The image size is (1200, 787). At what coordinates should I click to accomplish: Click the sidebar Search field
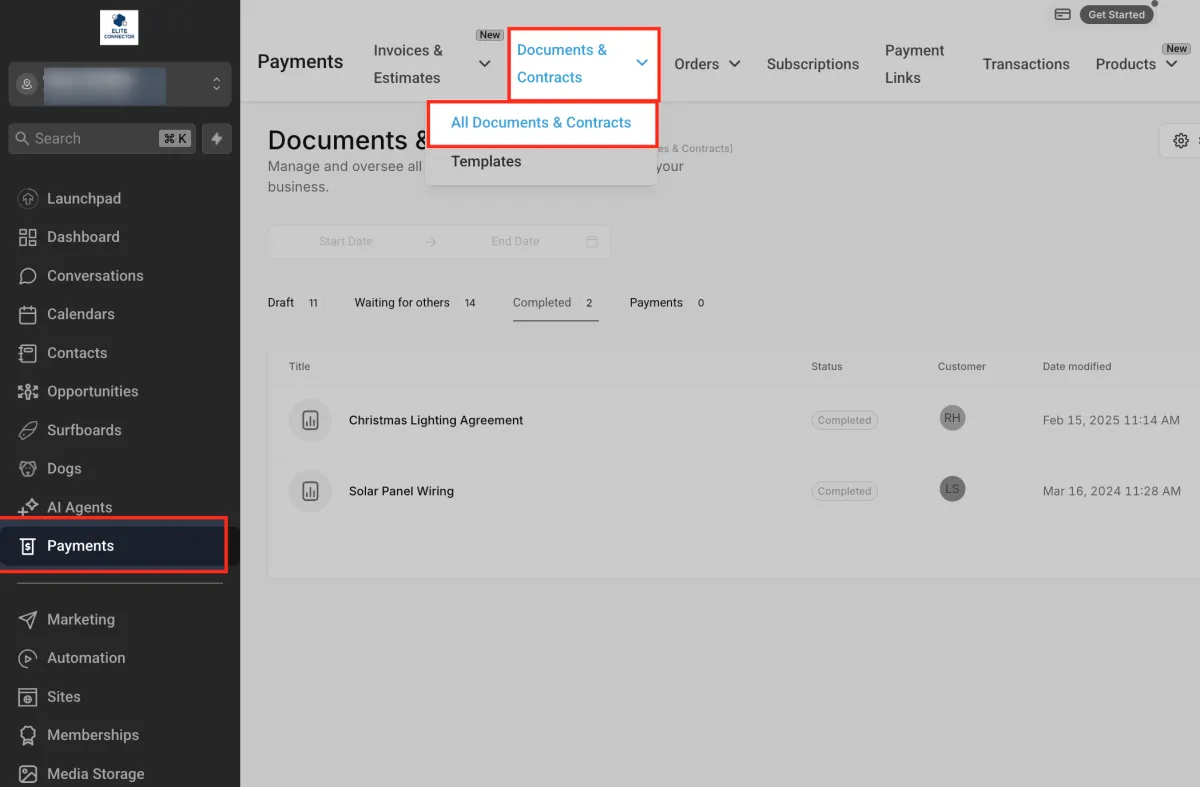point(101,139)
